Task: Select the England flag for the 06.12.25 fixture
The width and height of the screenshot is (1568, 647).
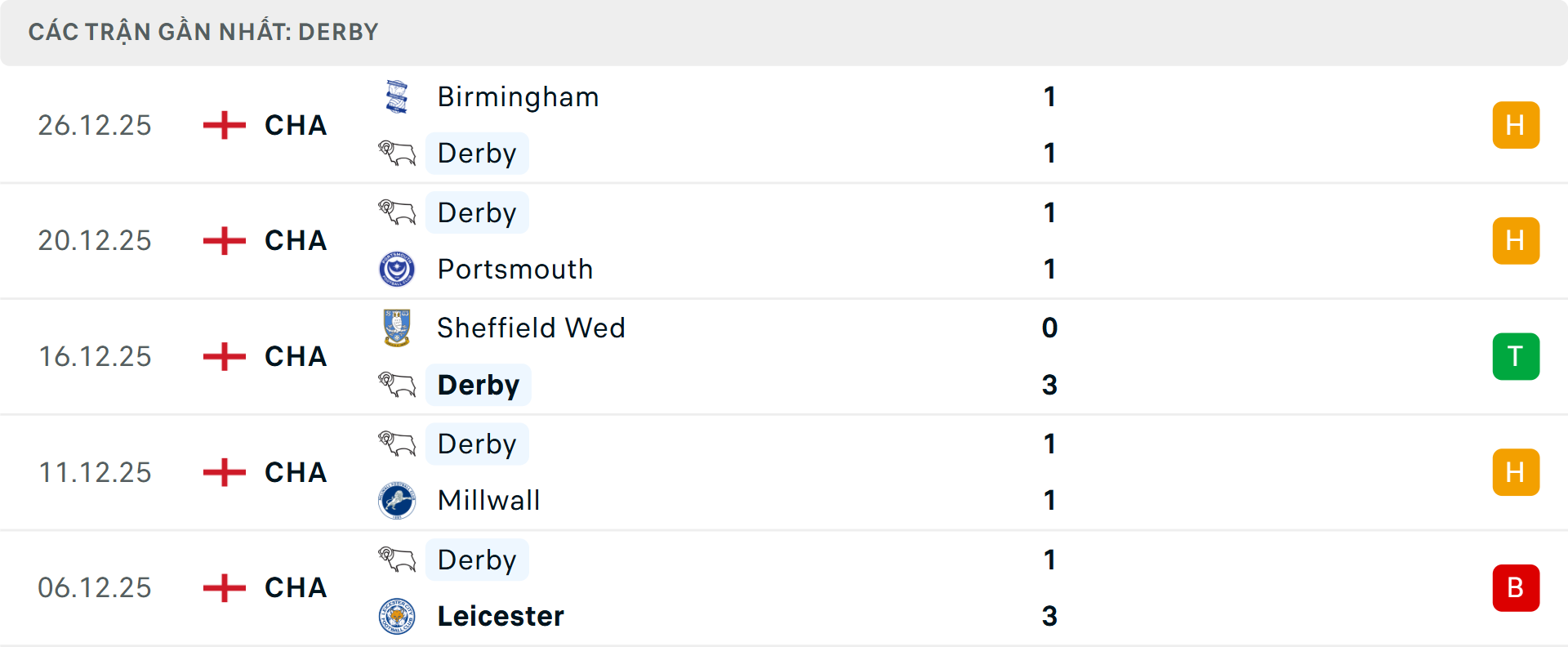Action: [223, 587]
